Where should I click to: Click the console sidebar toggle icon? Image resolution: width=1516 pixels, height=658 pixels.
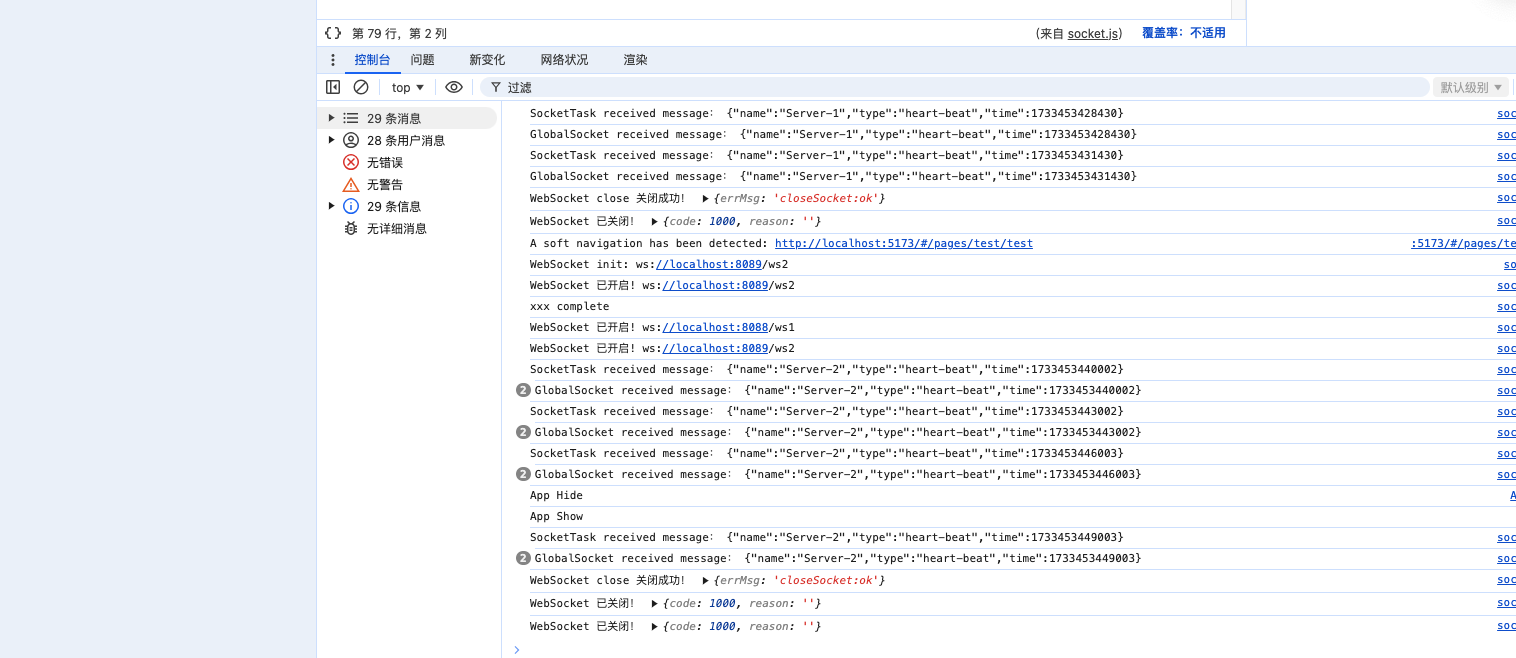333,87
